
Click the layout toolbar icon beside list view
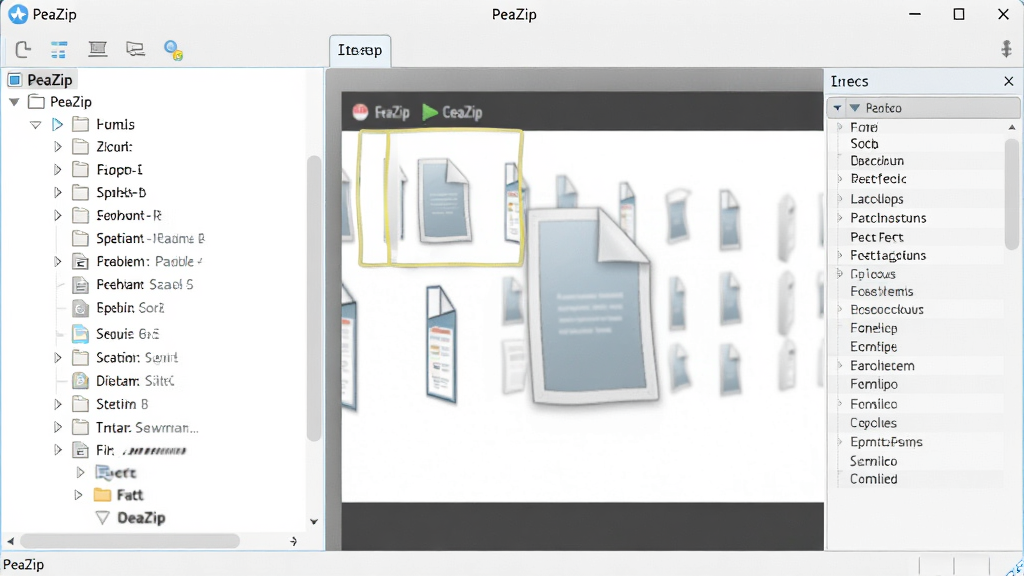click(x=97, y=50)
